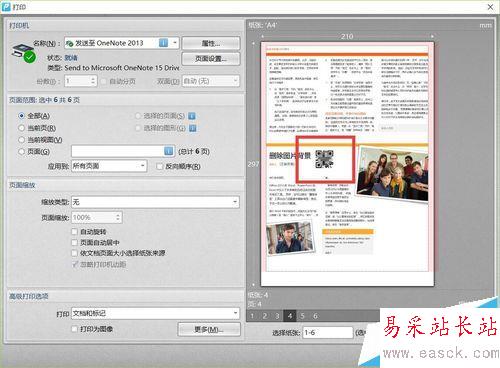This screenshot has height=368, width=500.
Task: Go to page 3 in preview navigator
Action: [277, 316]
